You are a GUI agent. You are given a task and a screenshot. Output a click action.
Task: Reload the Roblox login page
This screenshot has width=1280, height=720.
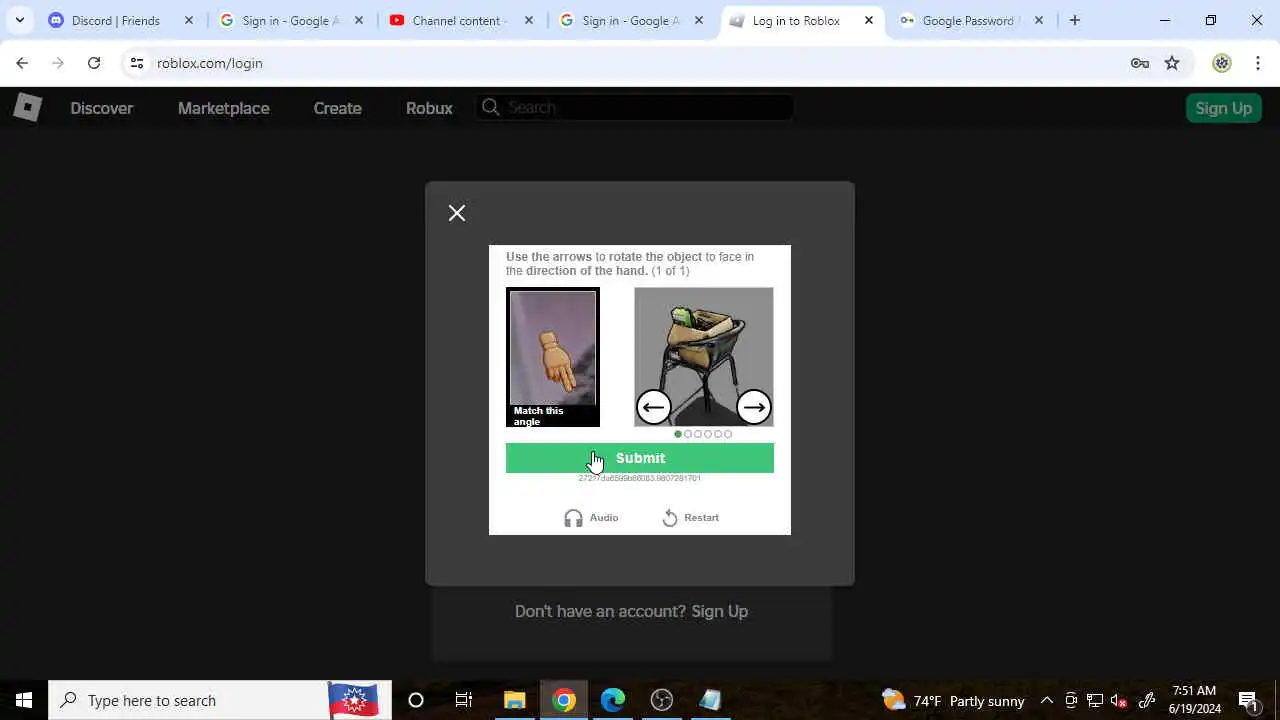(94, 63)
